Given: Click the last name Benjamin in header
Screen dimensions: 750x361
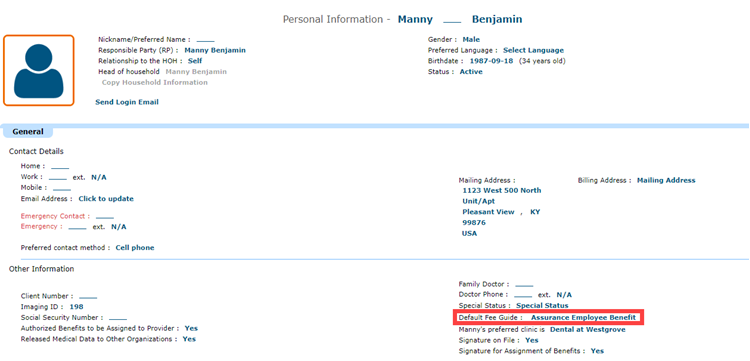Looking at the screenshot, I should [497, 20].
